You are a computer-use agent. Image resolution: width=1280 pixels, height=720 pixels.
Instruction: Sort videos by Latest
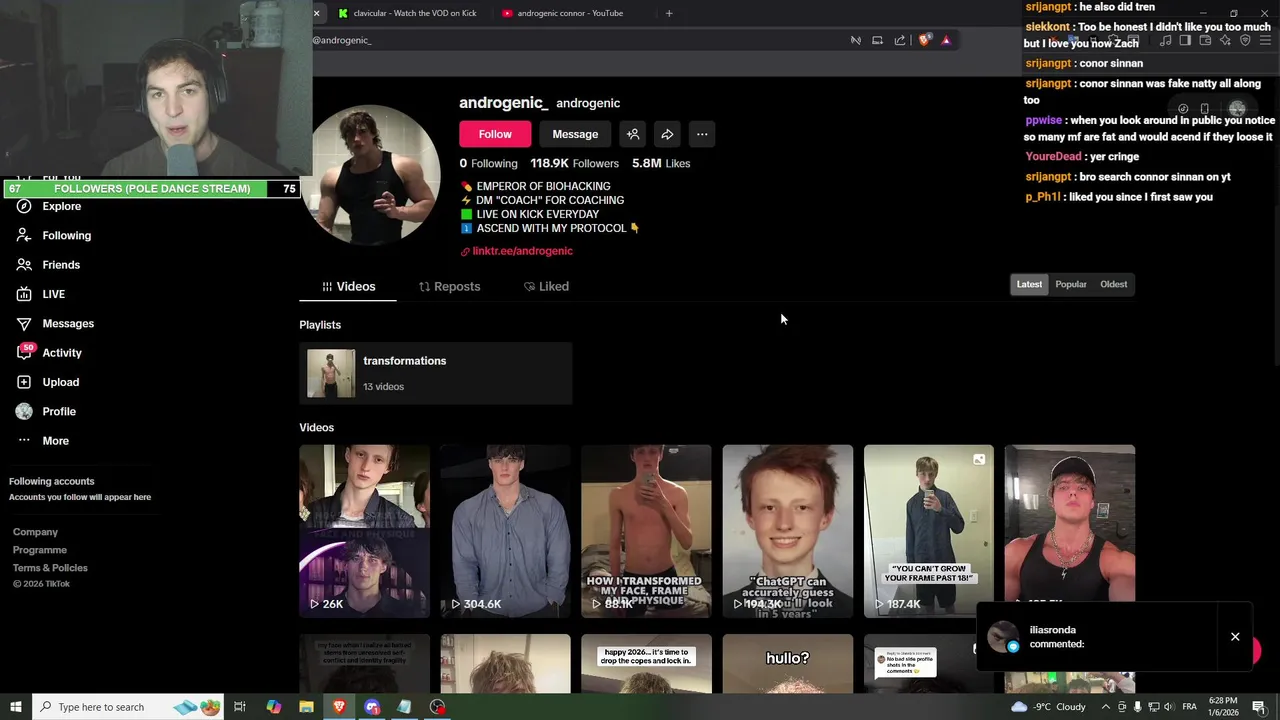(1029, 284)
